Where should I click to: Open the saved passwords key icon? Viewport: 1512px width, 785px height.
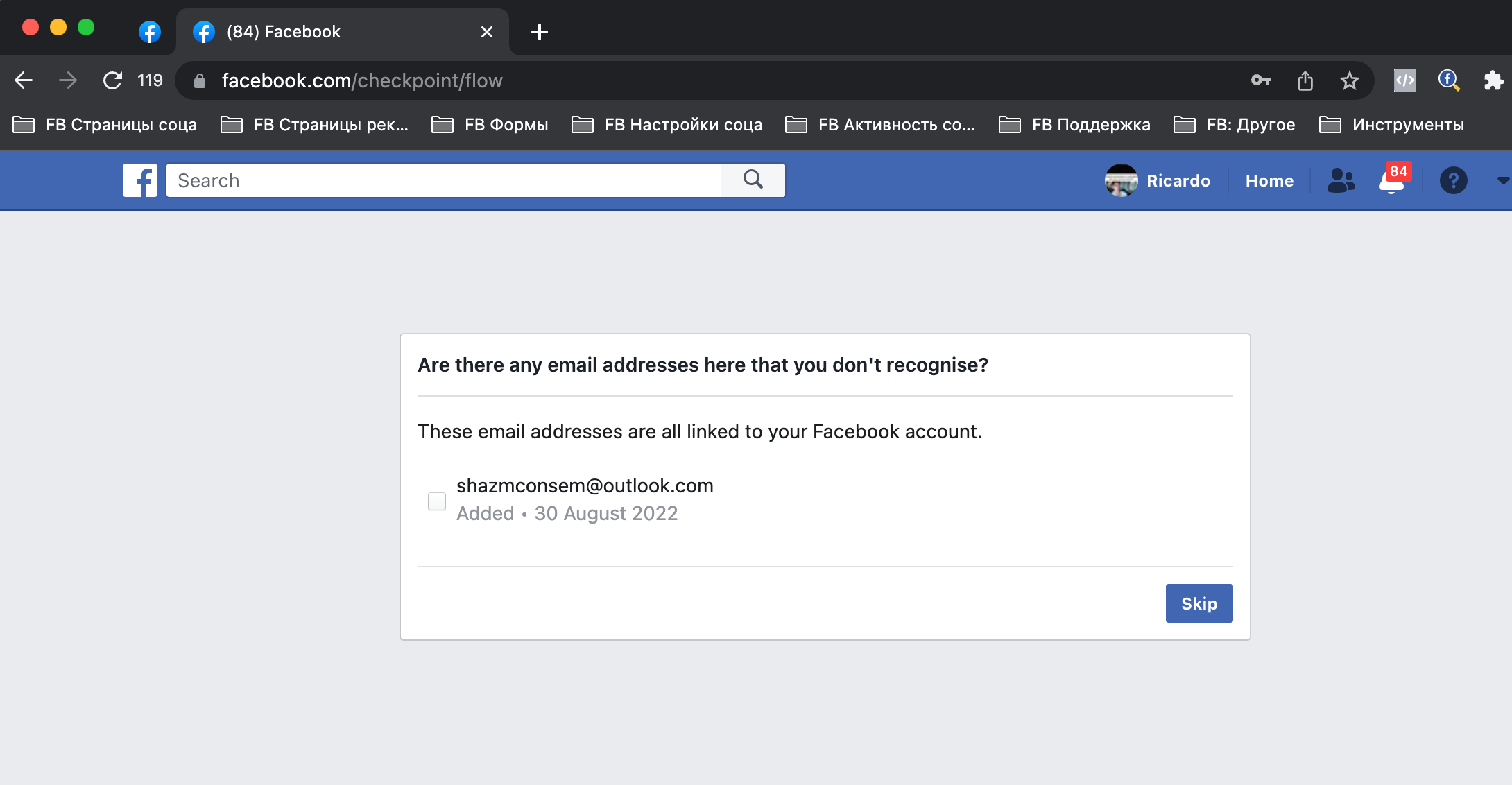[x=1261, y=80]
